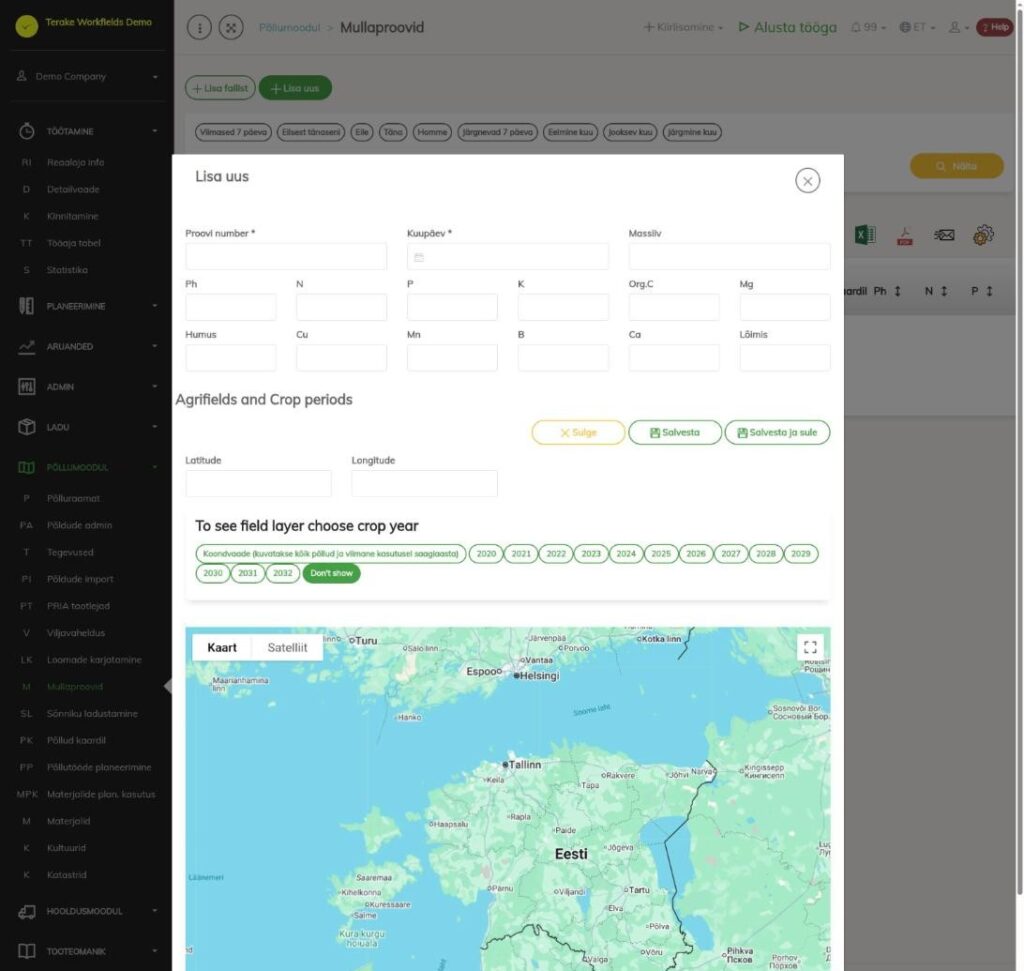The height and width of the screenshot is (971, 1024).
Task: Select the Koondvaade crop layer option
Action: click(330, 554)
